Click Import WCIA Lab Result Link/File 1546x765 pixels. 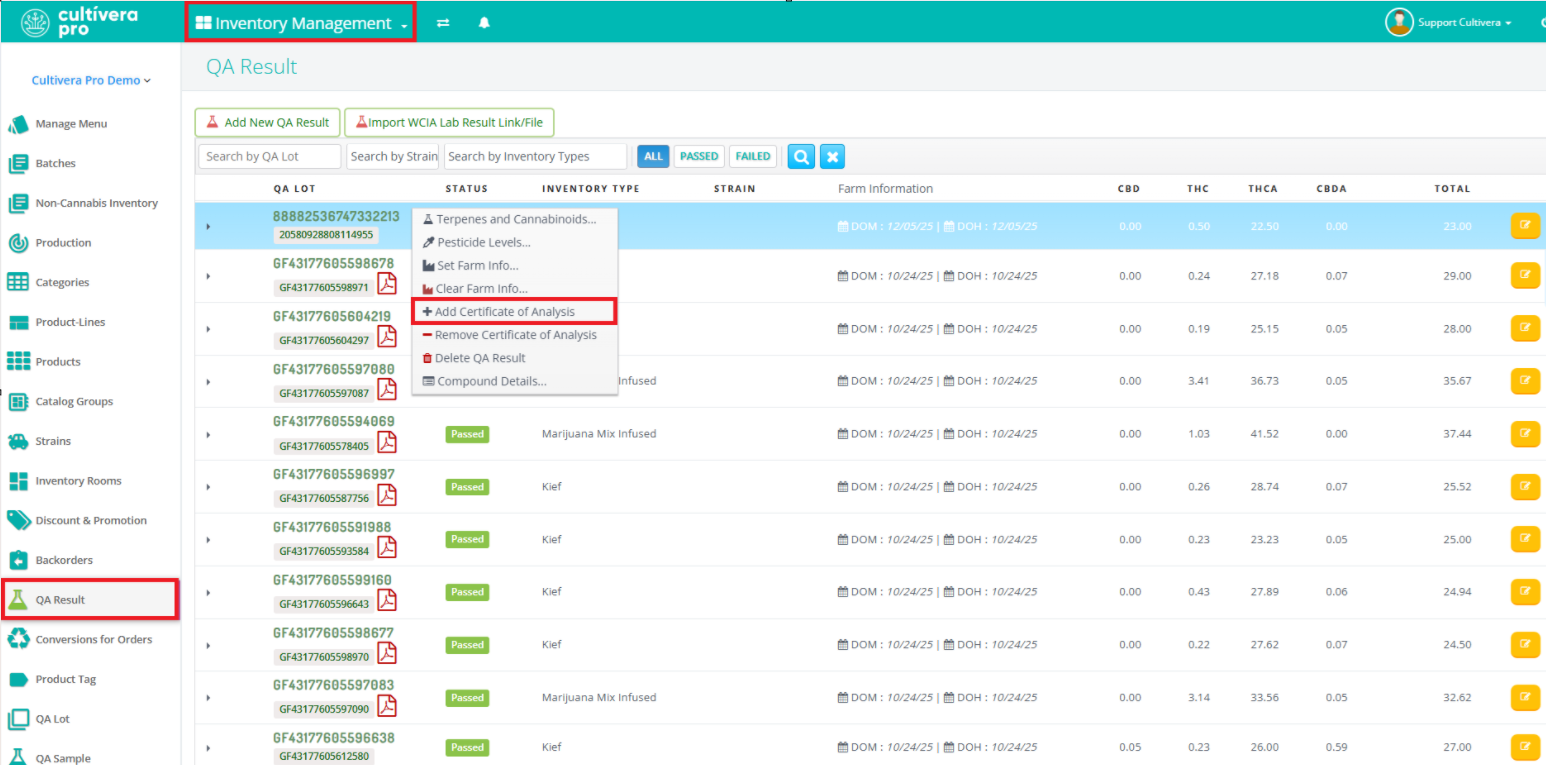450,123
